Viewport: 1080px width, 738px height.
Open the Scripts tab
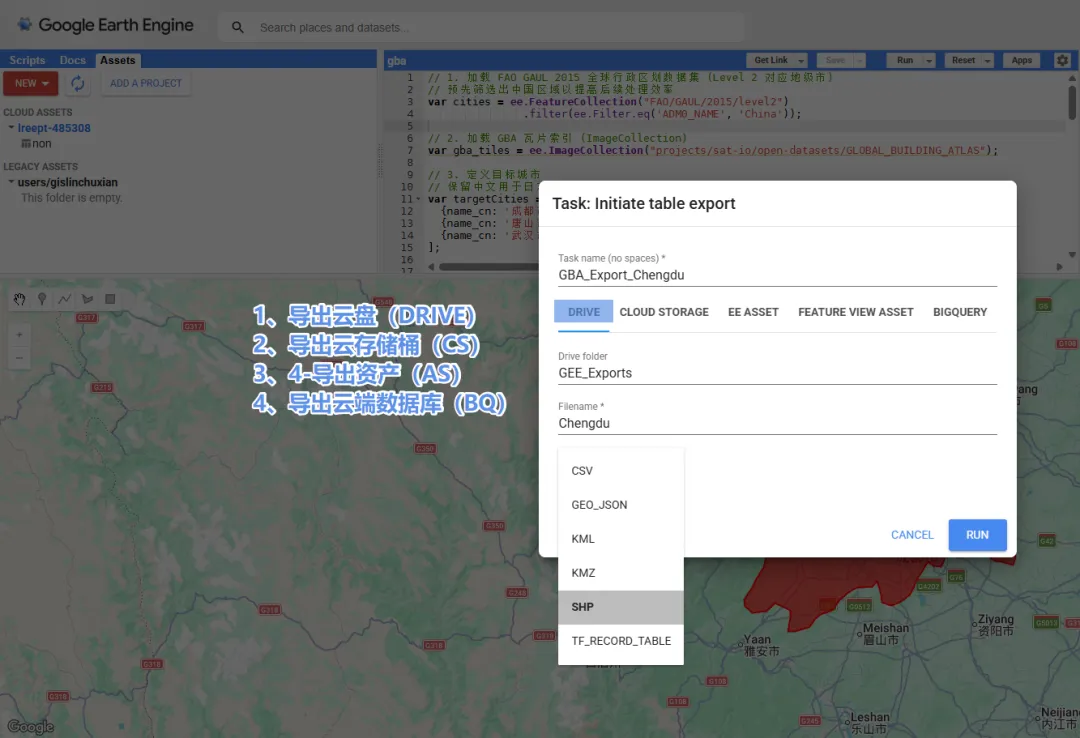coord(27,60)
